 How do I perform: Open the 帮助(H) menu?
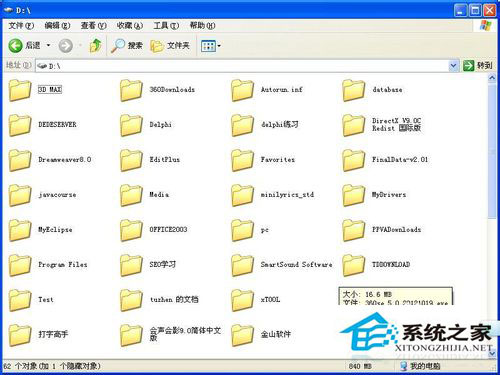point(202,26)
